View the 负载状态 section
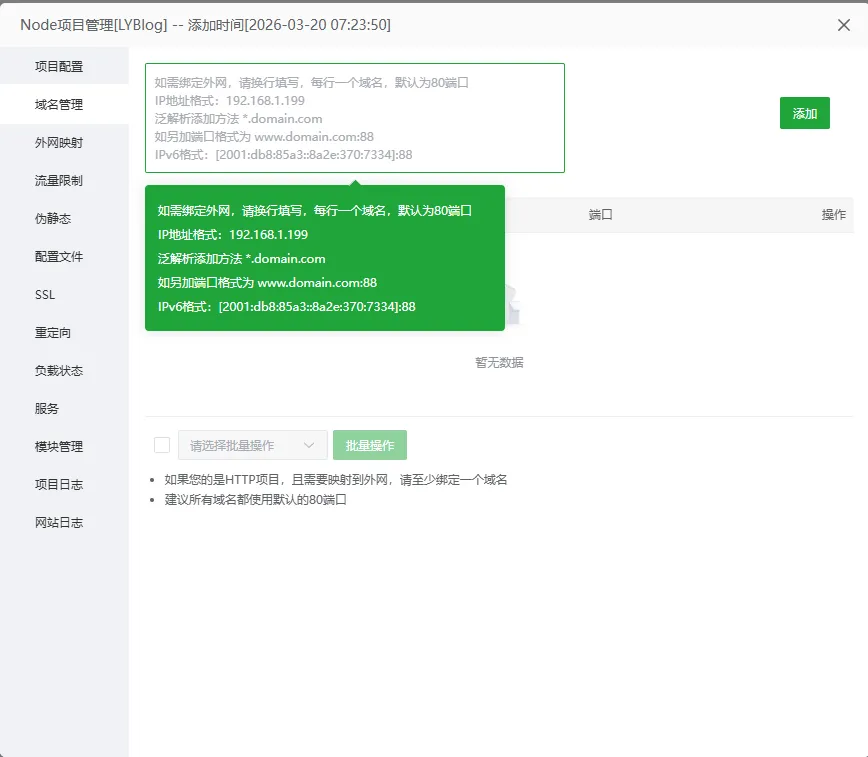Viewport: 868px width, 757px height. pos(59,371)
